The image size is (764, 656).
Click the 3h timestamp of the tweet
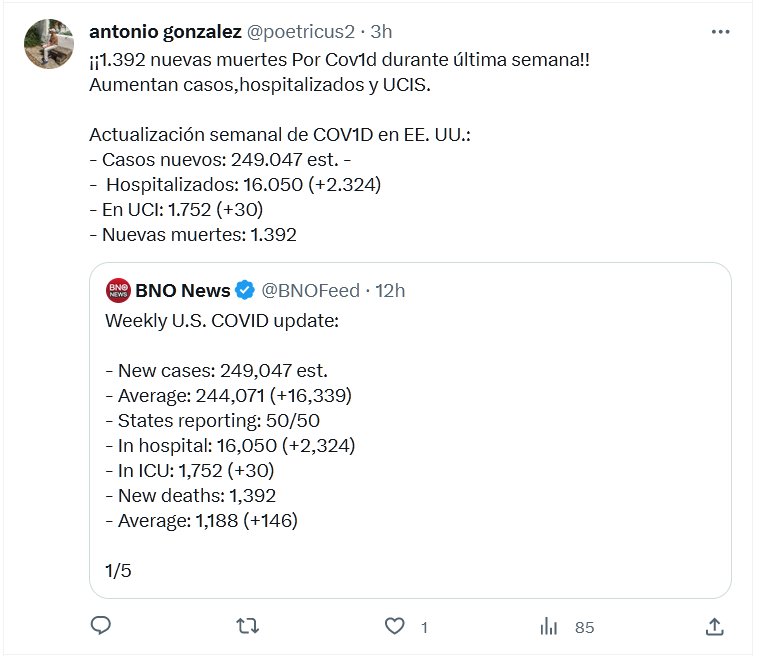[x=381, y=32]
